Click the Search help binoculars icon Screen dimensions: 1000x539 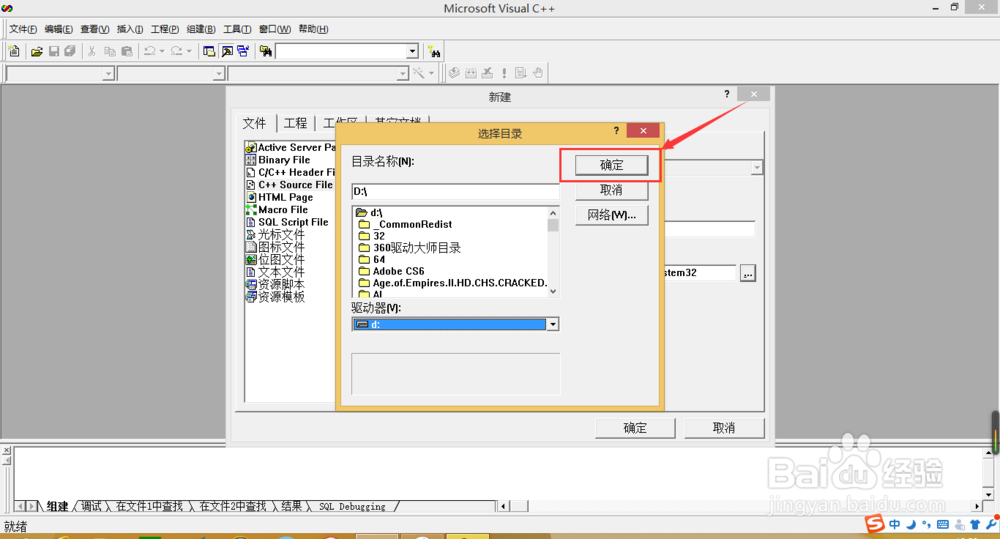pyautogui.click(x=434, y=51)
